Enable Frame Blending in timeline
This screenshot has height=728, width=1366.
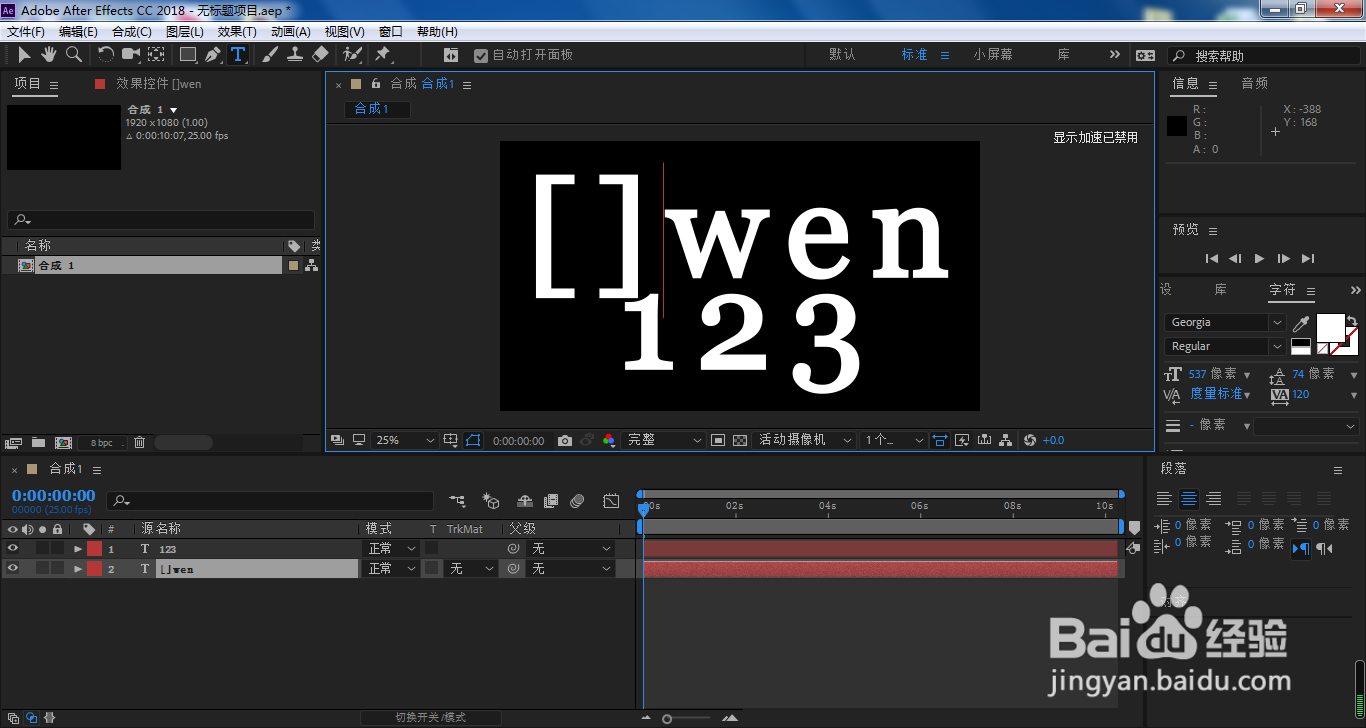point(551,501)
